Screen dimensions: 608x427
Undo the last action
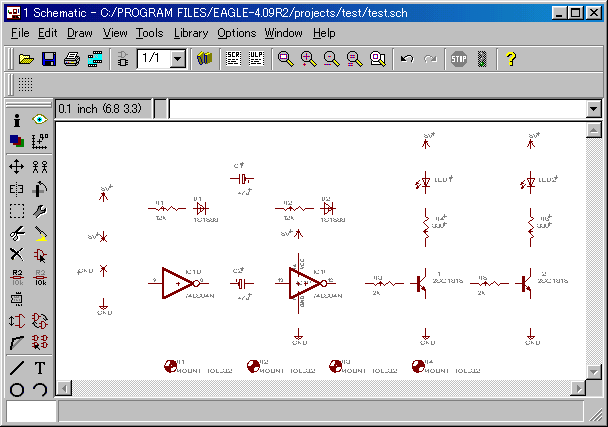click(407, 59)
